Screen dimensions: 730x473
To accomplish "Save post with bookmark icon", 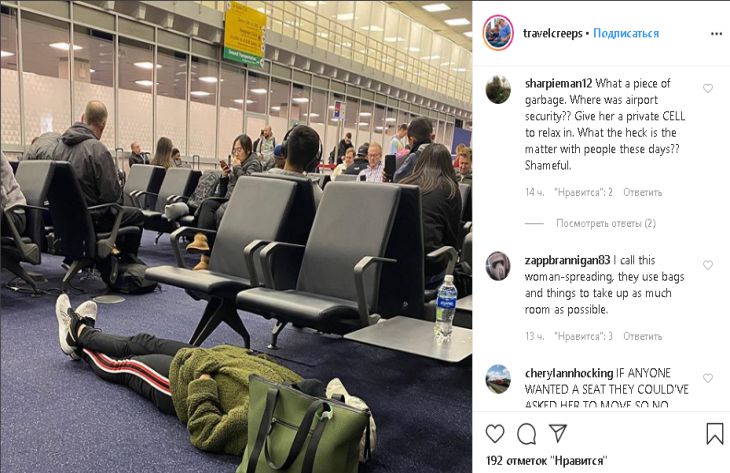I will coord(715,433).
